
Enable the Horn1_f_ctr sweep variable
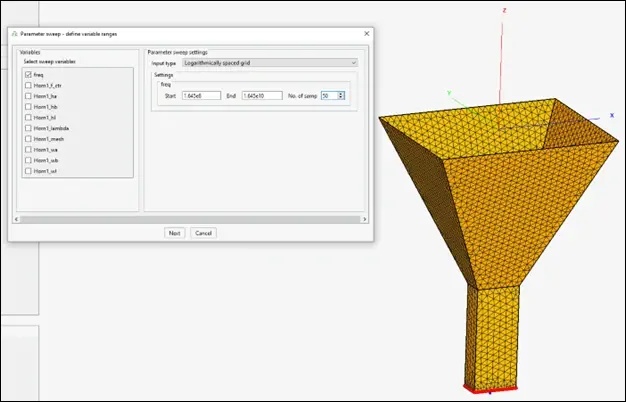pos(29,85)
